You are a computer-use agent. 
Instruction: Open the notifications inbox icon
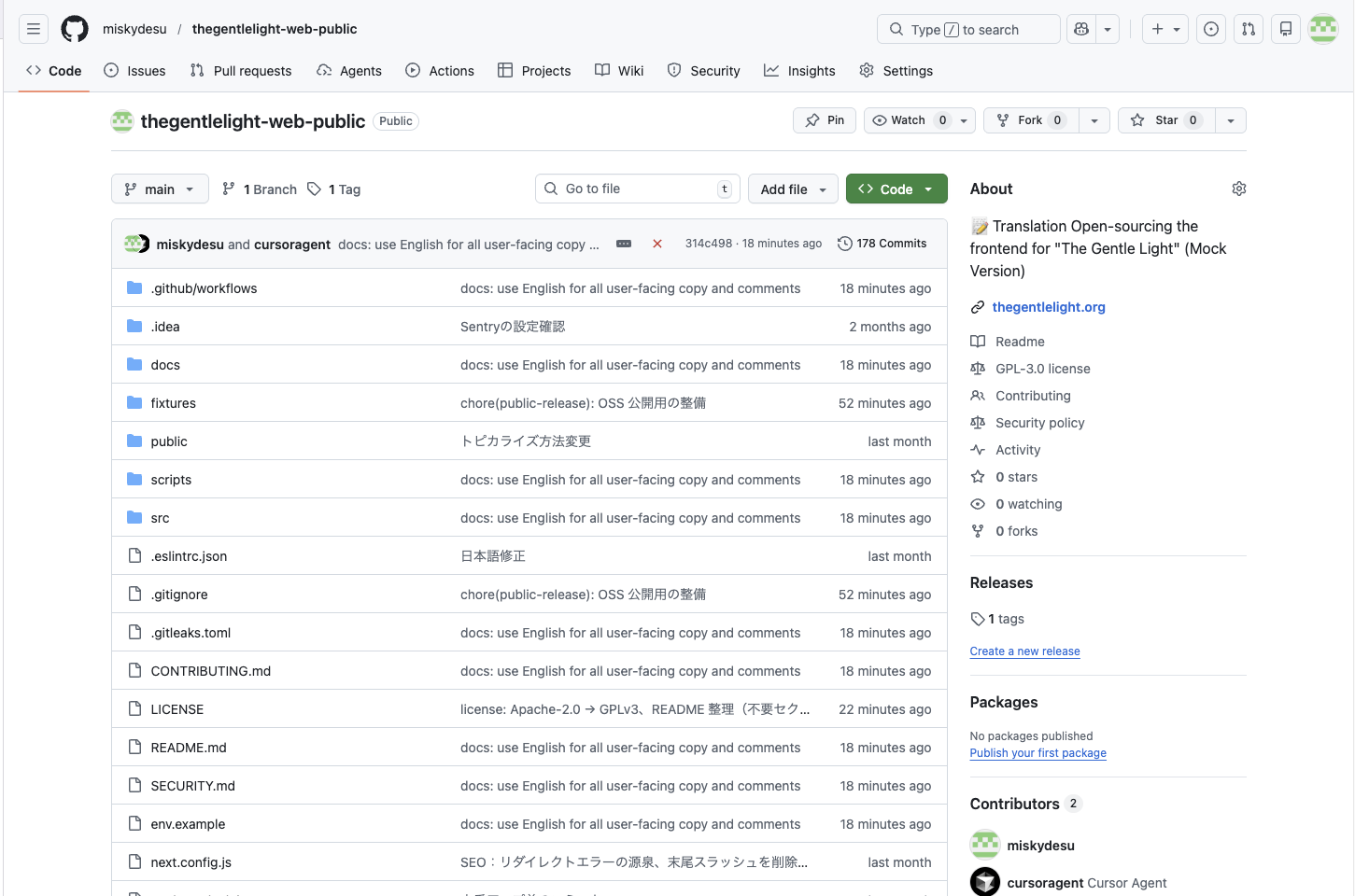point(1286,29)
